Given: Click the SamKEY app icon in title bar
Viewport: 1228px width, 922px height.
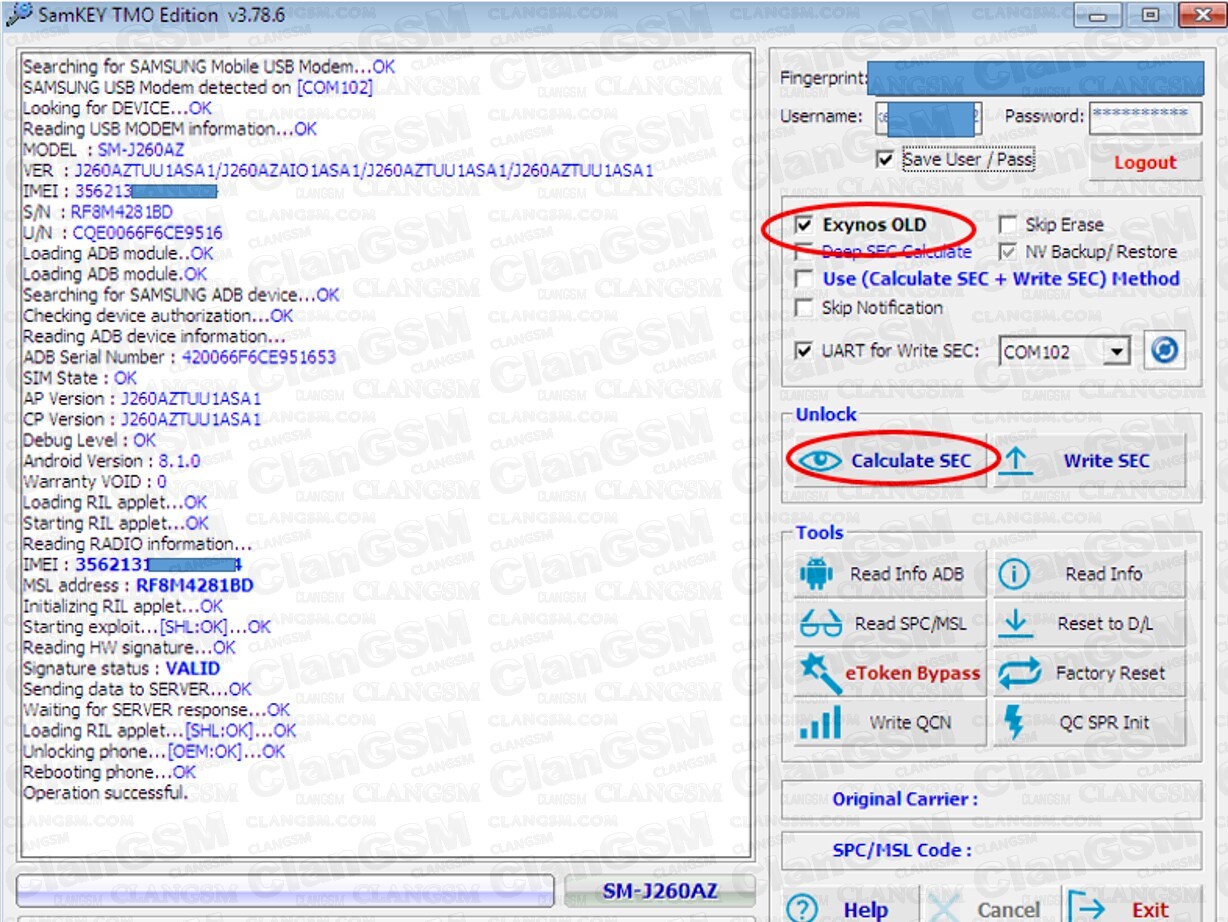Looking at the screenshot, I should point(18,15).
